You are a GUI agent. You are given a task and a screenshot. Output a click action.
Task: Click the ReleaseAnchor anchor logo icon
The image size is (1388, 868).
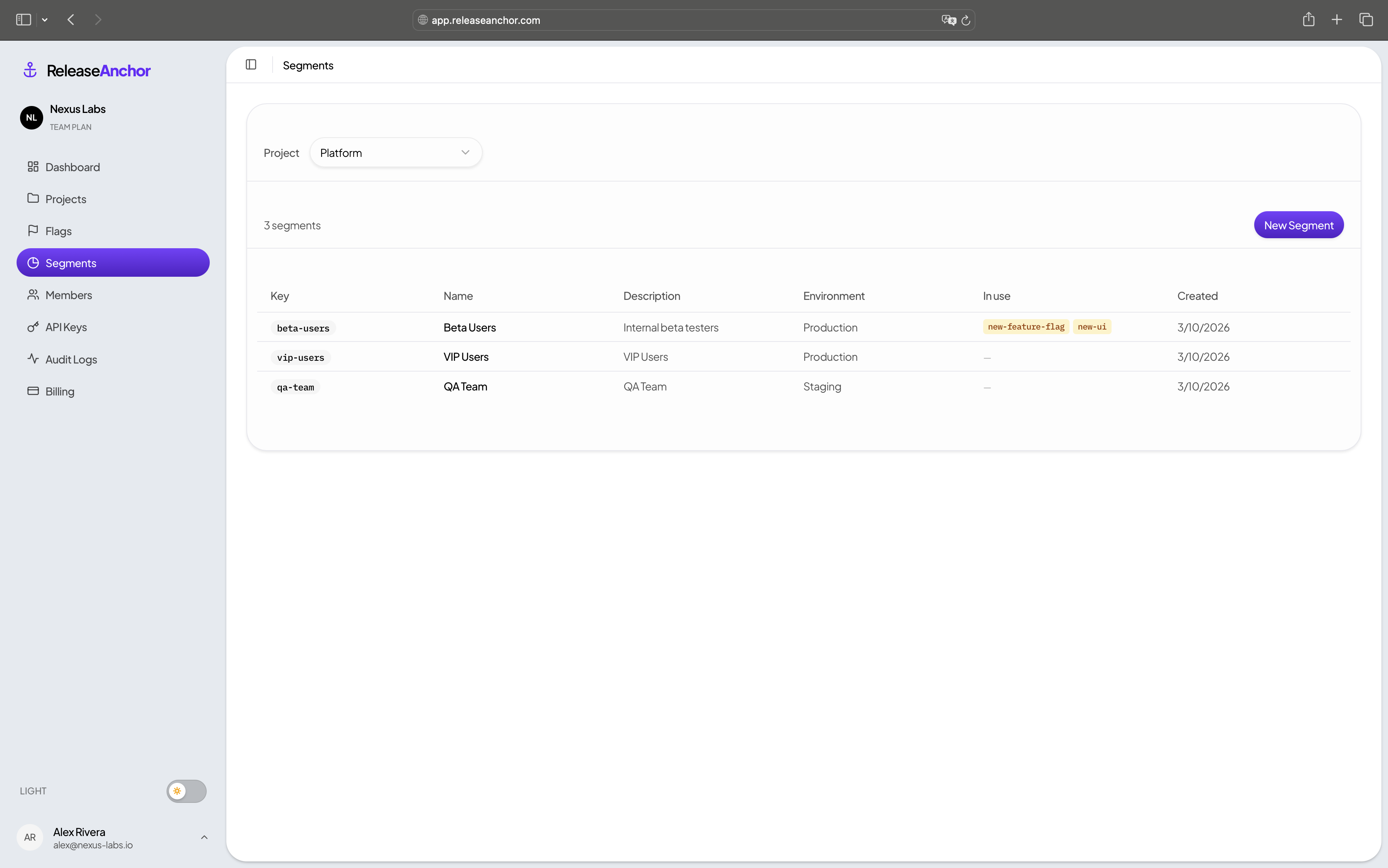click(30, 70)
